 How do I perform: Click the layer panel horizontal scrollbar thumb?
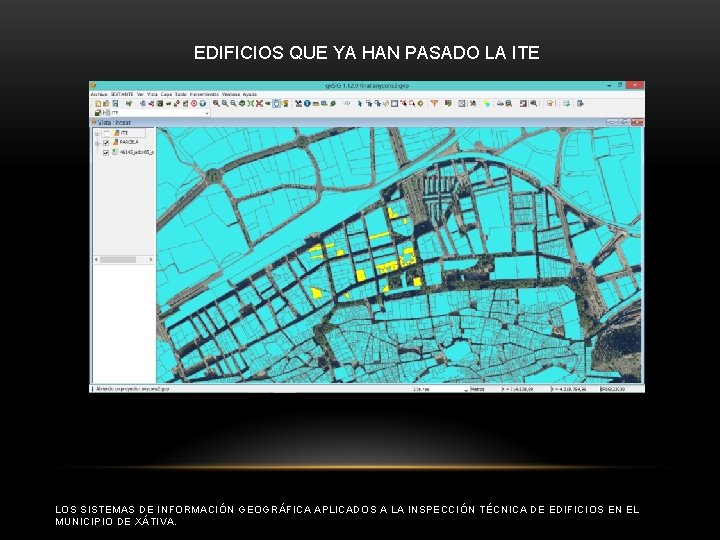pos(118,260)
